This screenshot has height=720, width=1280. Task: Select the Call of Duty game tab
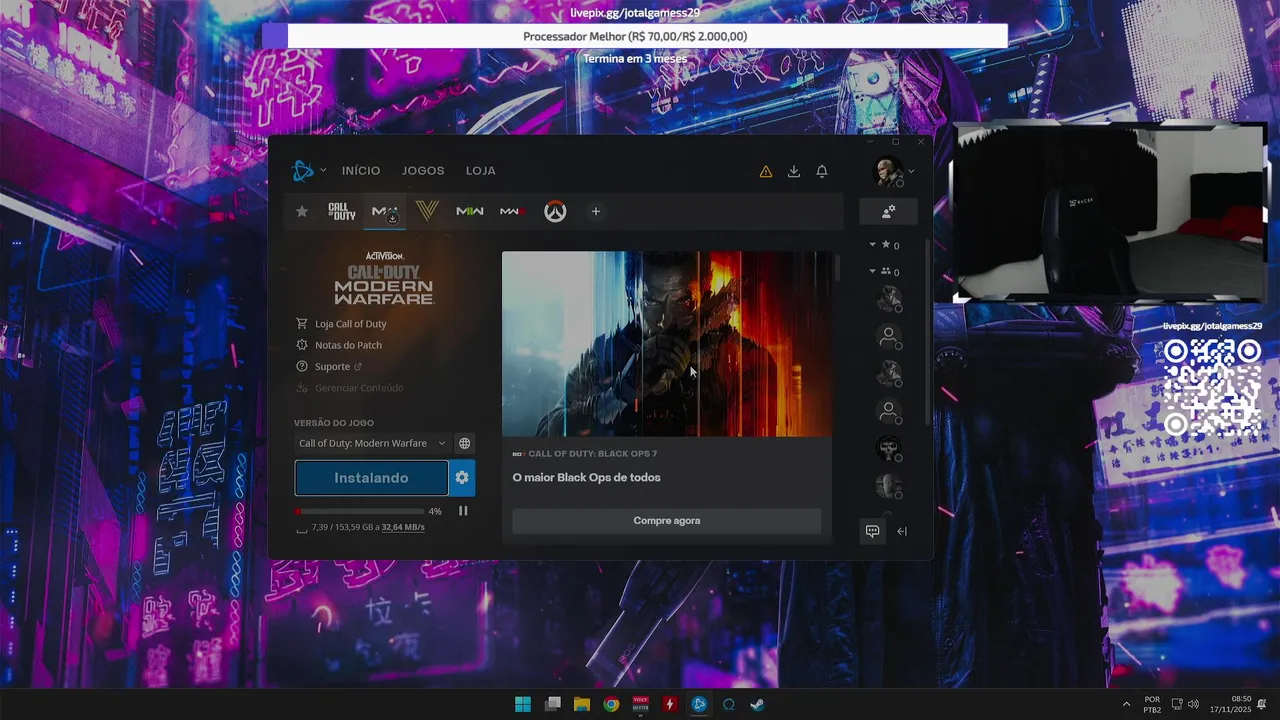(x=342, y=211)
